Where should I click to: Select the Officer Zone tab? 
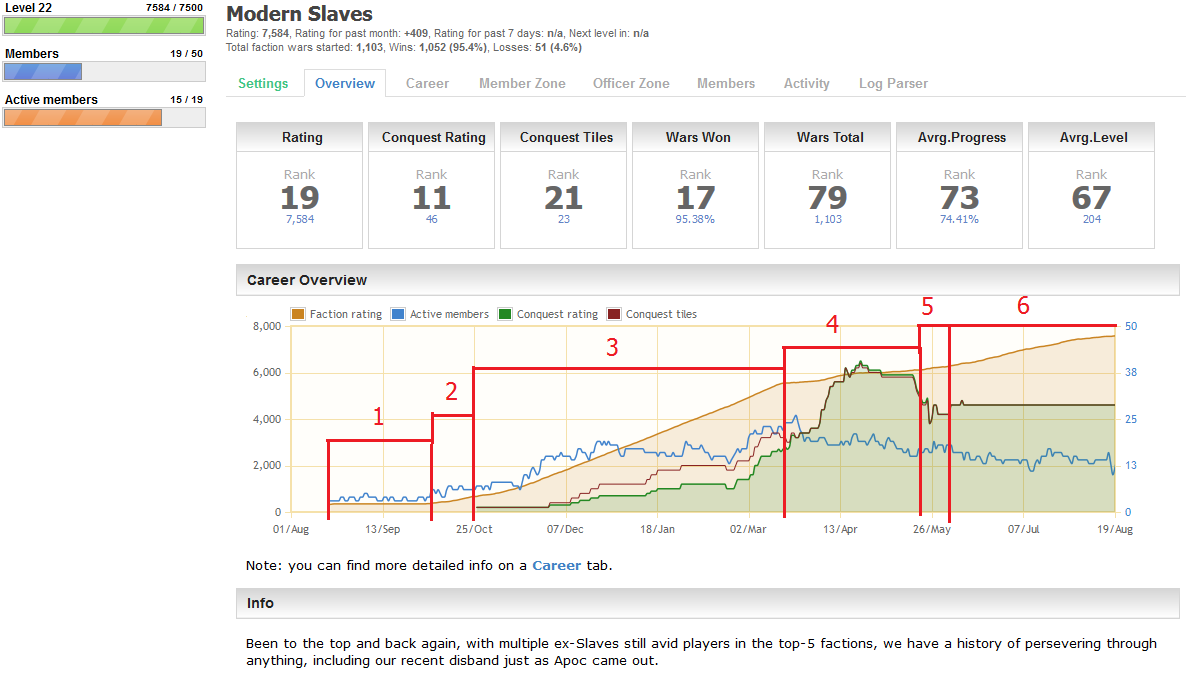click(x=631, y=84)
